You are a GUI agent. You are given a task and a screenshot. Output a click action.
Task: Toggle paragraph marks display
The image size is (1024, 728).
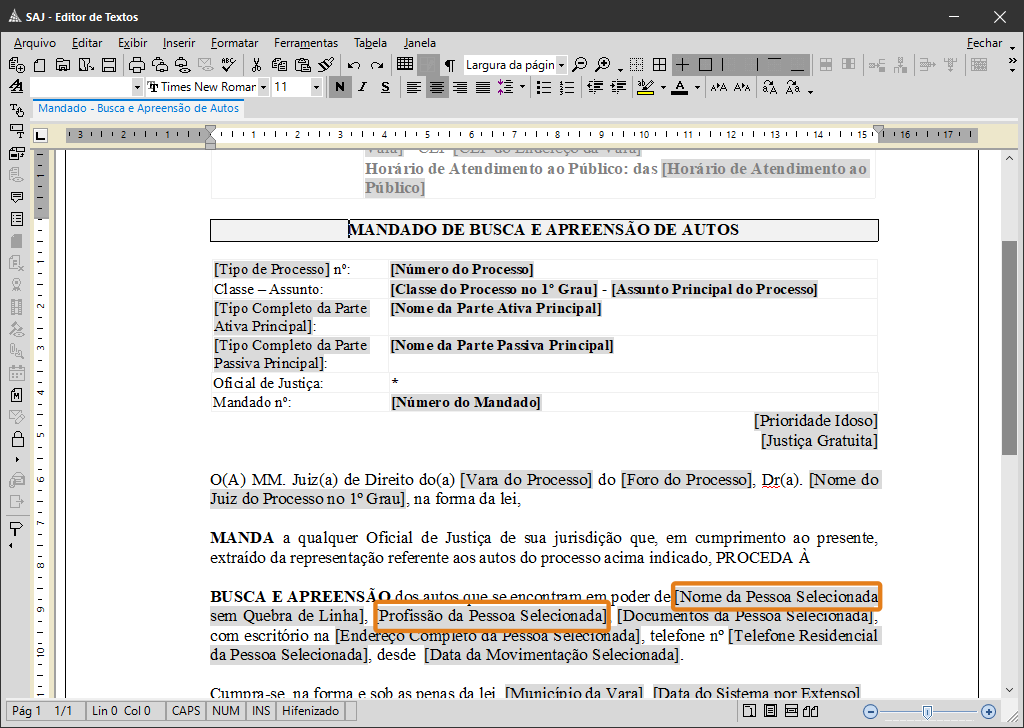point(450,65)
